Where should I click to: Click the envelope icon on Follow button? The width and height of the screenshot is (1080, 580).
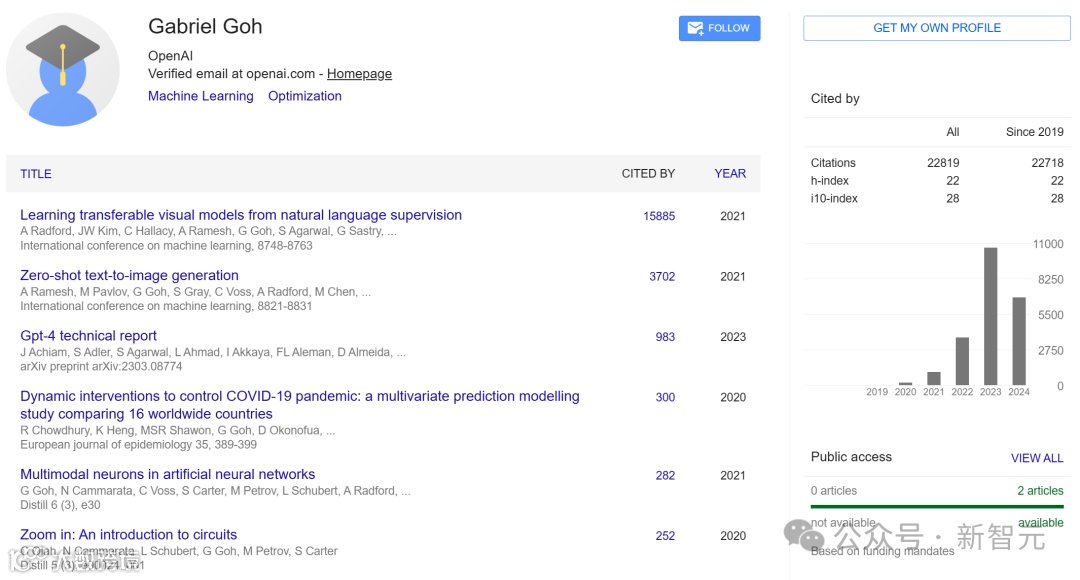694,29
